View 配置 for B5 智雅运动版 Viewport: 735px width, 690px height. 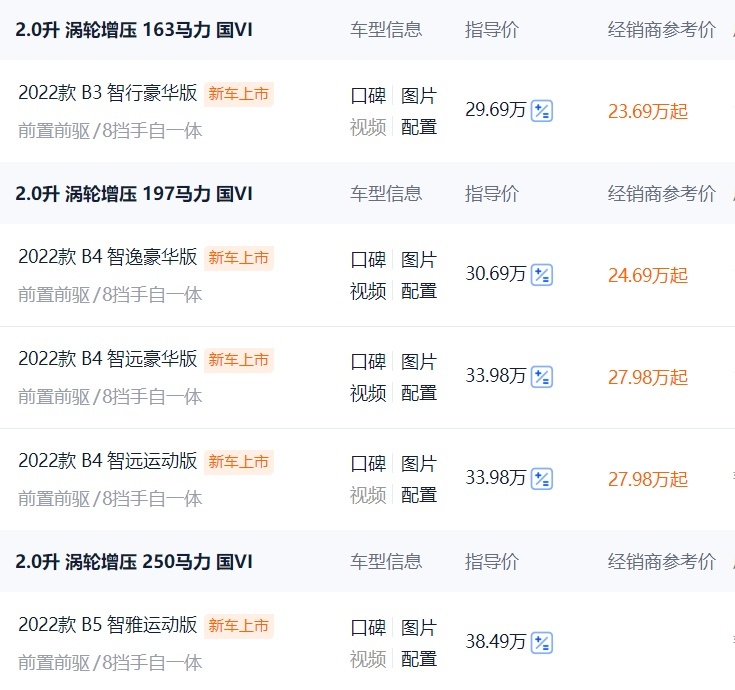(x=419, y=659)
